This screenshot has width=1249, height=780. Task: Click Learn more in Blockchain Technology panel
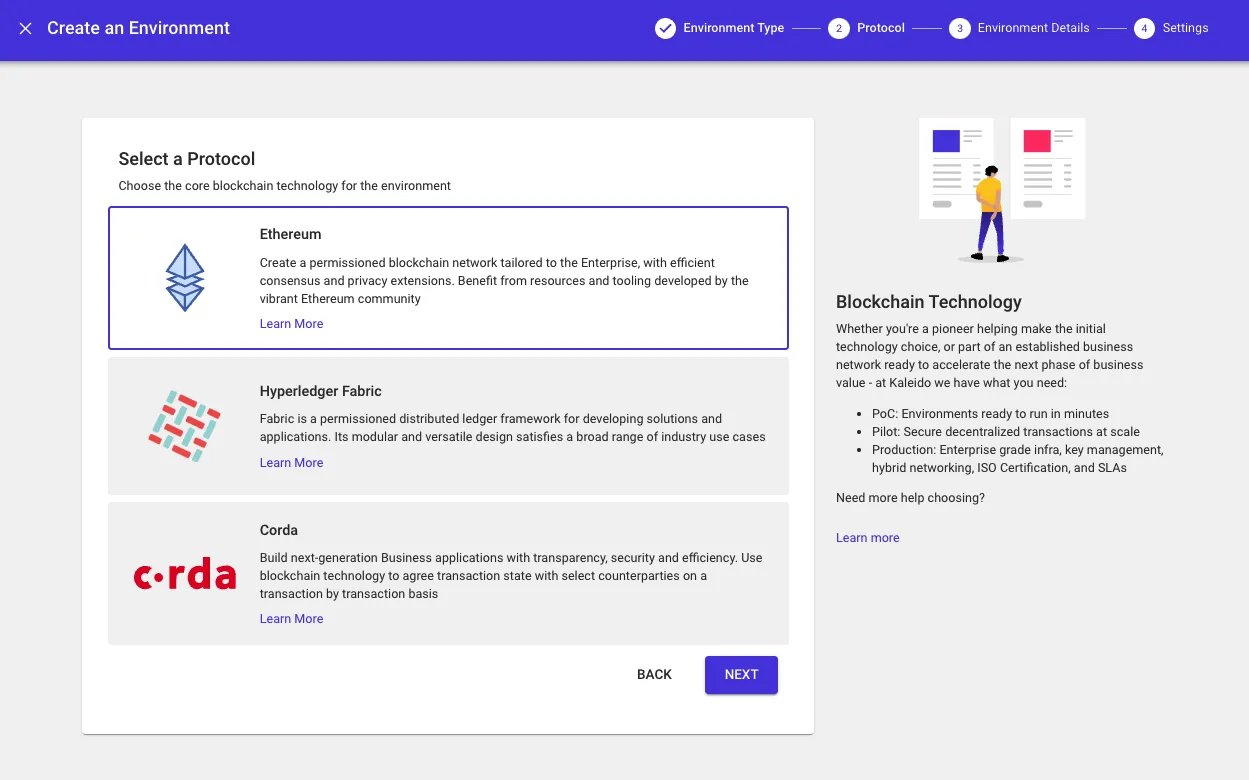pyautogui.click(x=866, y=537)
